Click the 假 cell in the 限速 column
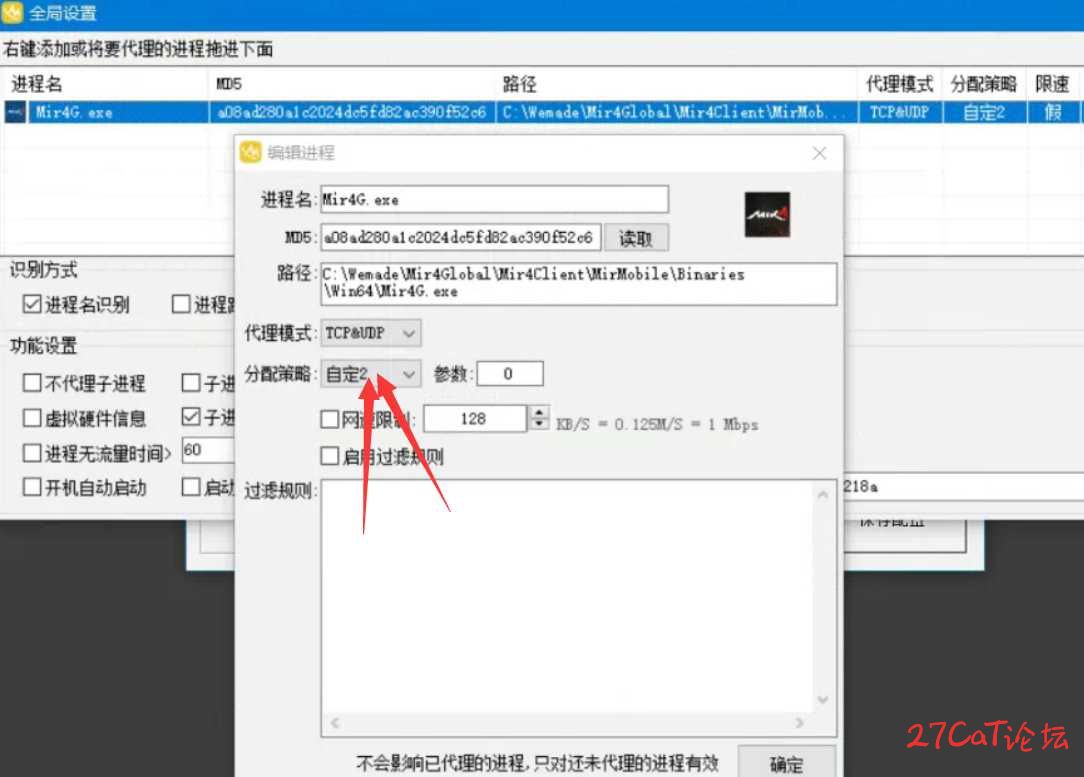Viewport: 1084px width, 777px height. 1053,112
